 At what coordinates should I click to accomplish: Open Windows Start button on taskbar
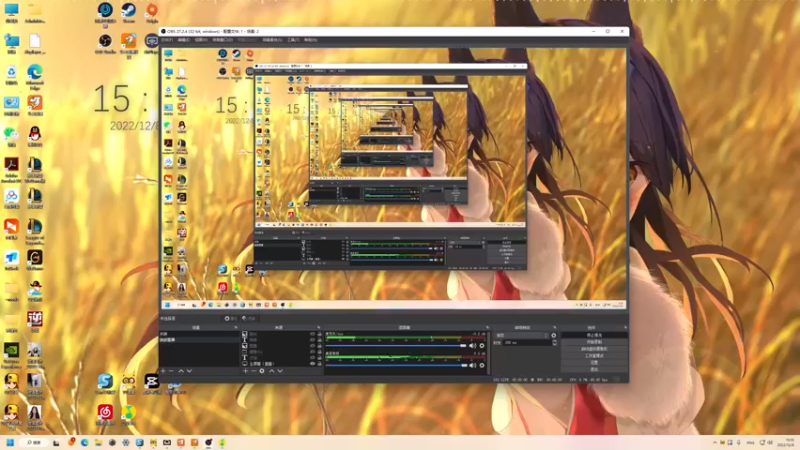[10, 442]
